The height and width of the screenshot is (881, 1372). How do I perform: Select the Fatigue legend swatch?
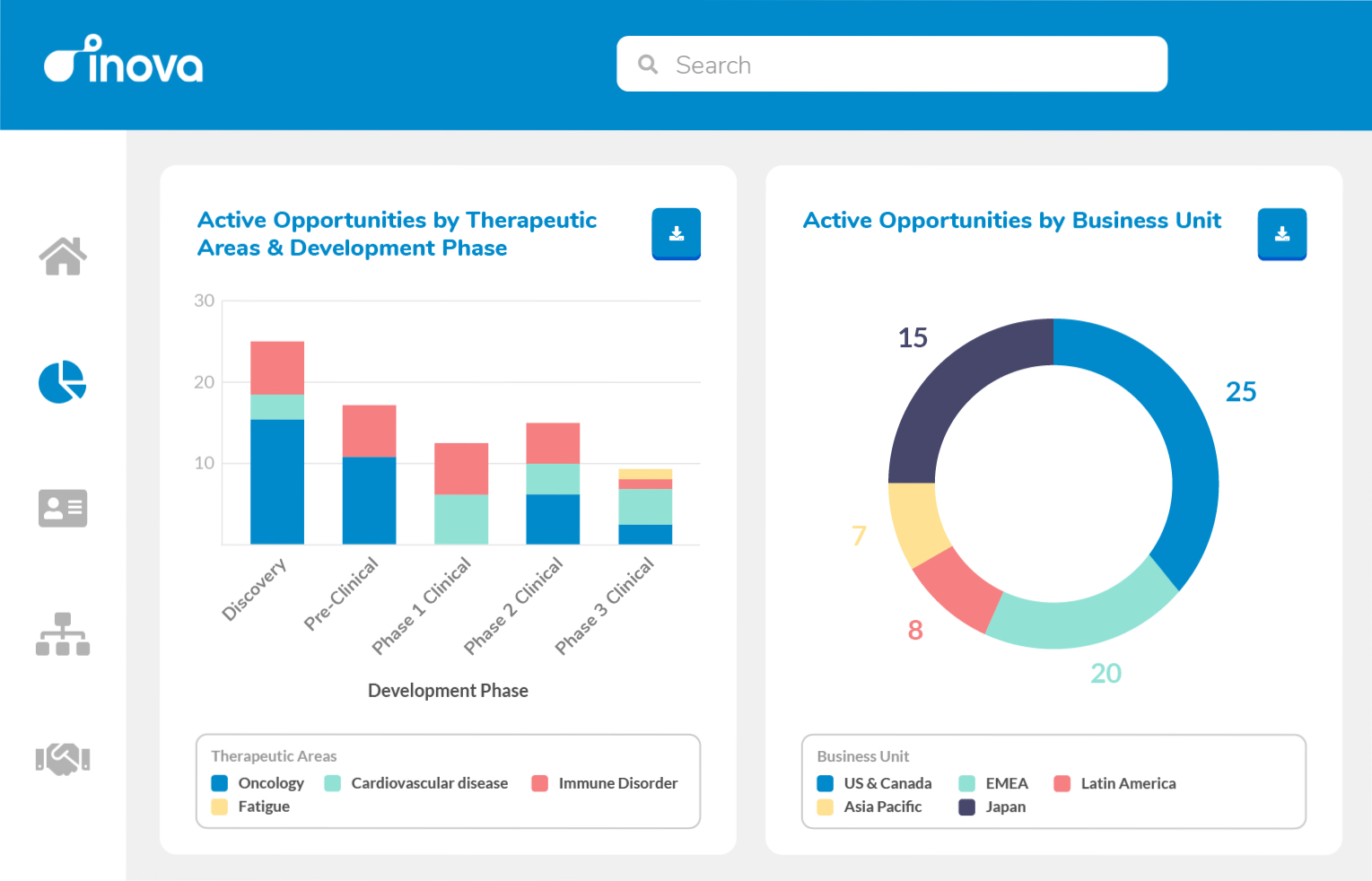tap(220, 807)
